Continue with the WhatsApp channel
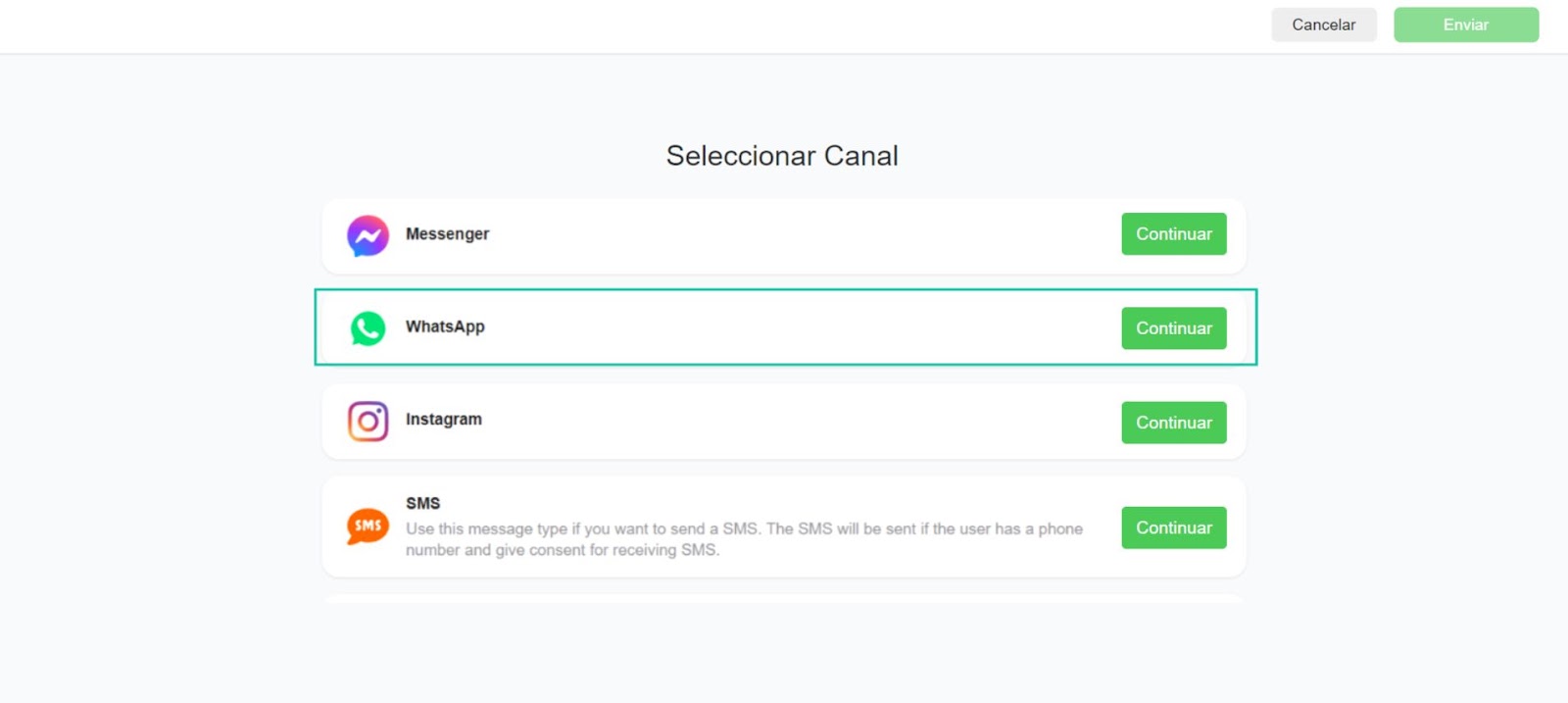 [x=1174, y=328]
